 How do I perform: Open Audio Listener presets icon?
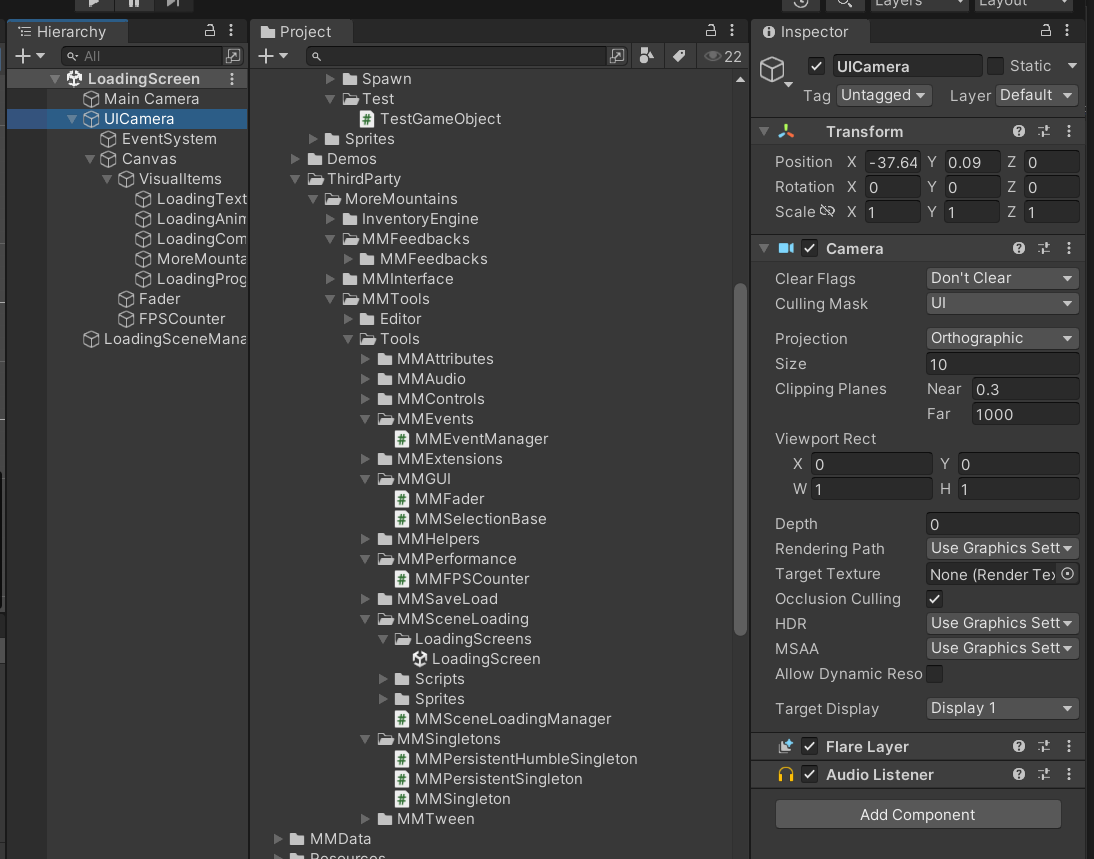click(x=1044, y=775)
